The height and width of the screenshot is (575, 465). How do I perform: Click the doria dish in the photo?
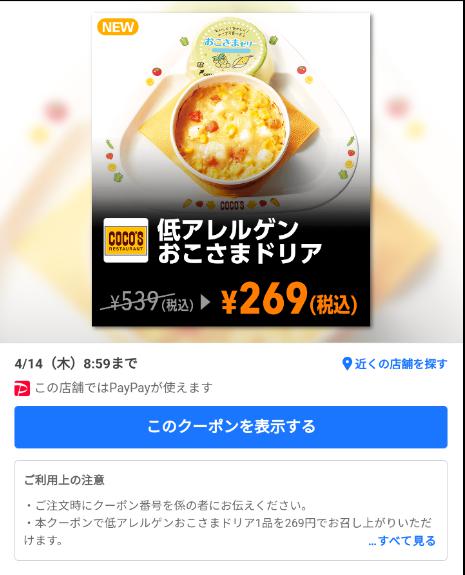point(231,130)
